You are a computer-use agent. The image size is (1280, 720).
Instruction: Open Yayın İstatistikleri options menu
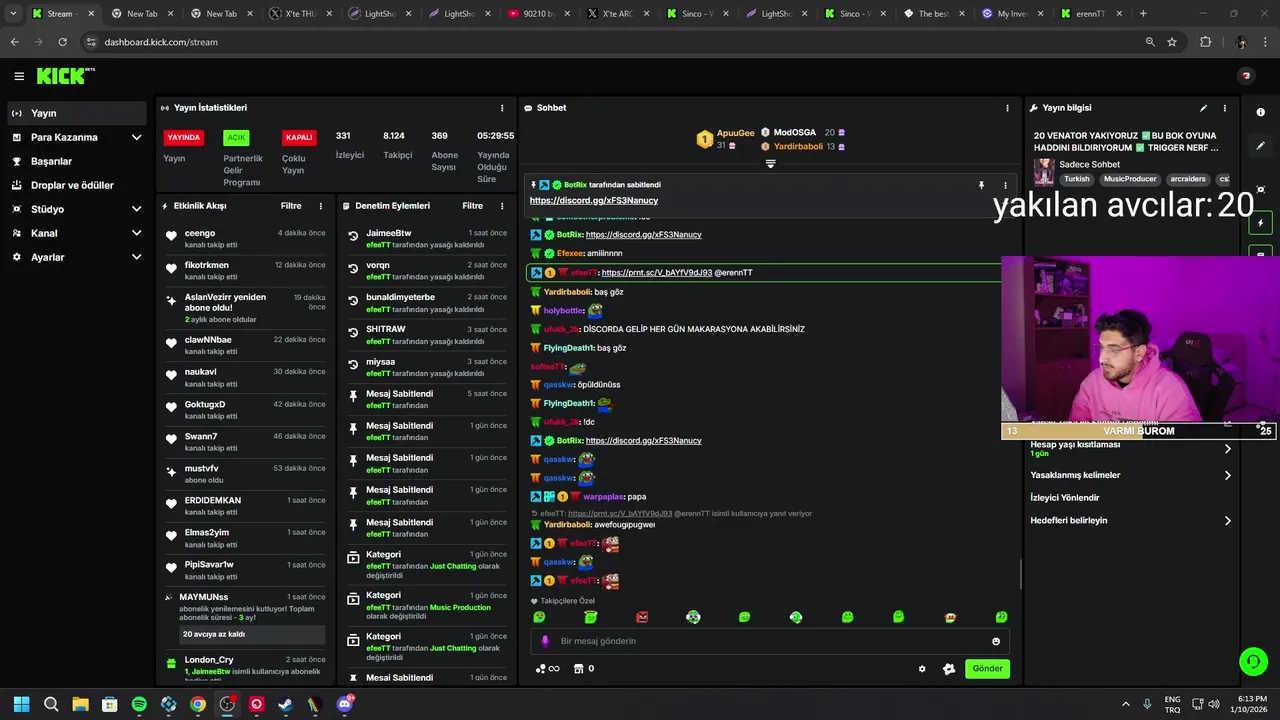coord(502,108)
